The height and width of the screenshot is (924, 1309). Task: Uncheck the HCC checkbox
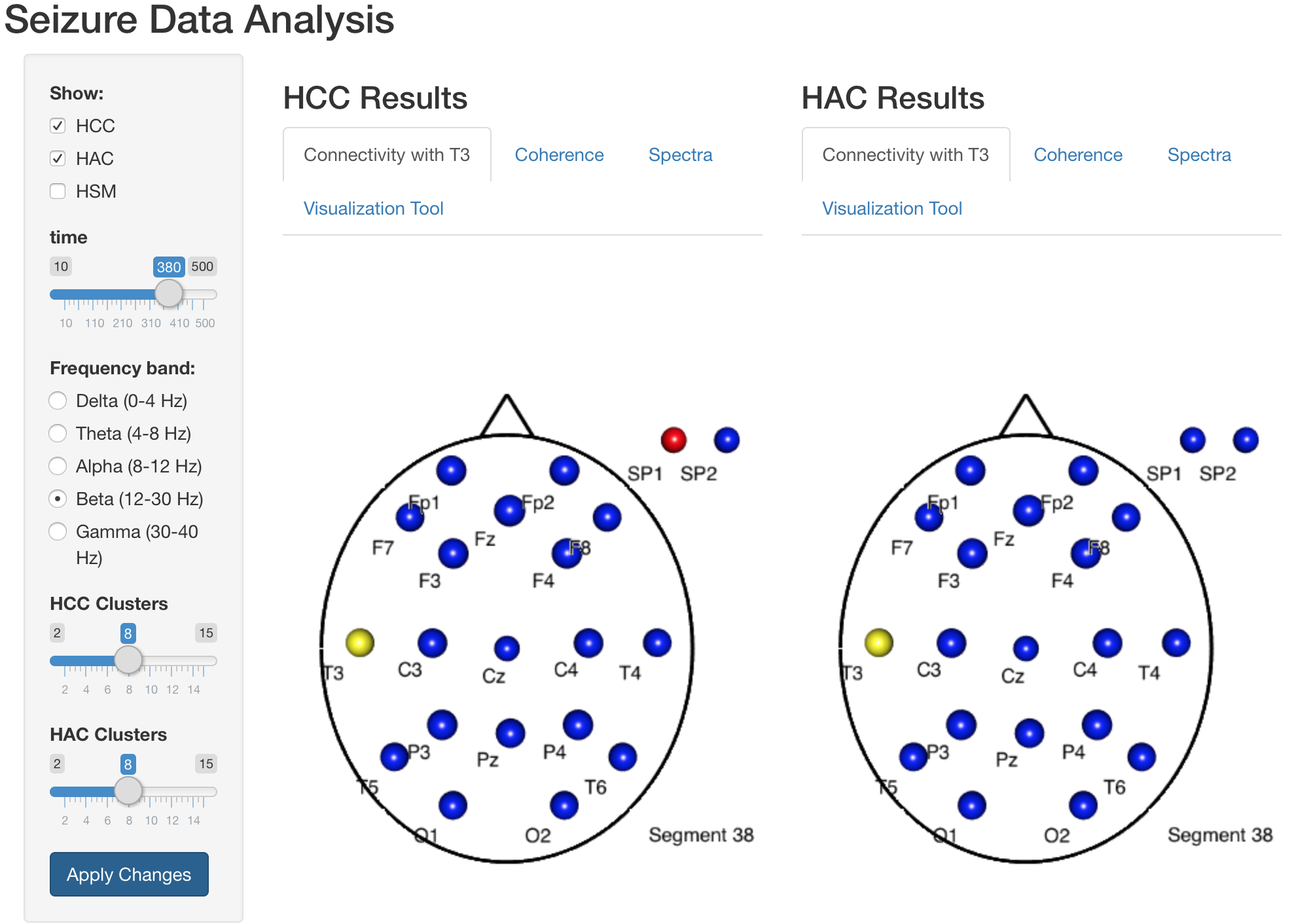tap(58, 126)
